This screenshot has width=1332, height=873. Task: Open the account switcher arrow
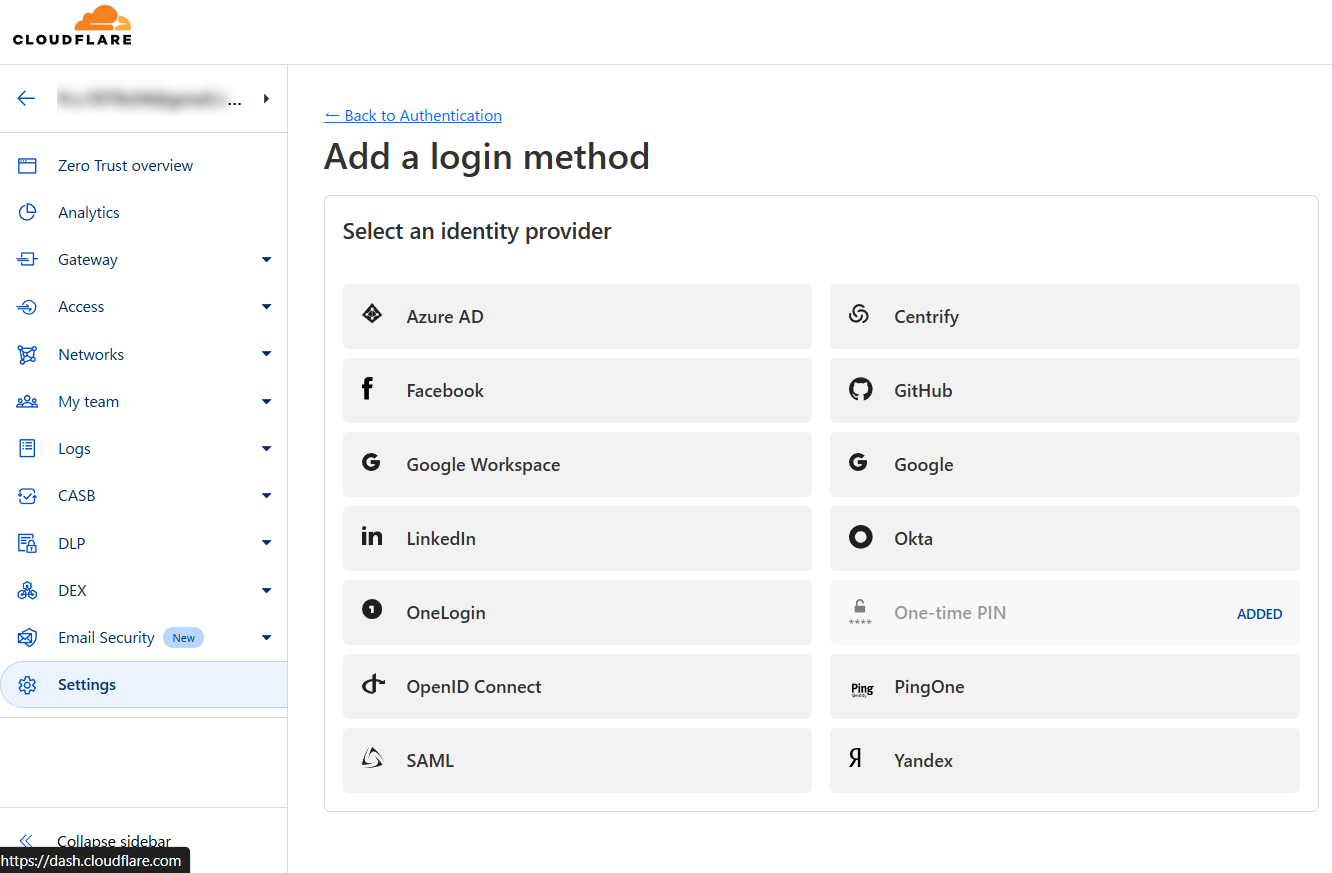(x=266, y=98)
